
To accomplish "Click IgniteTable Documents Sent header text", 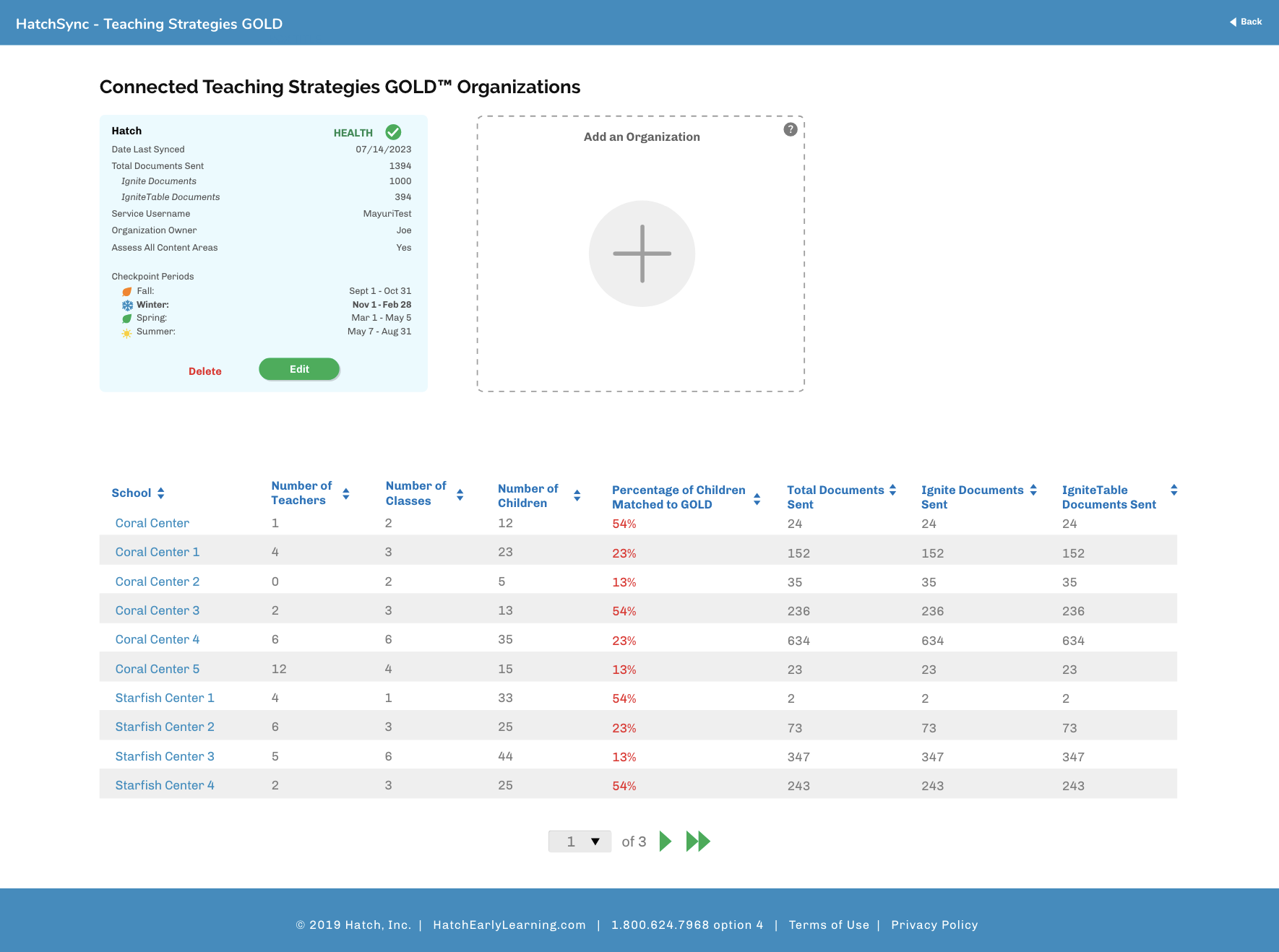I will pyautogui.click(x=1108, y=497).
